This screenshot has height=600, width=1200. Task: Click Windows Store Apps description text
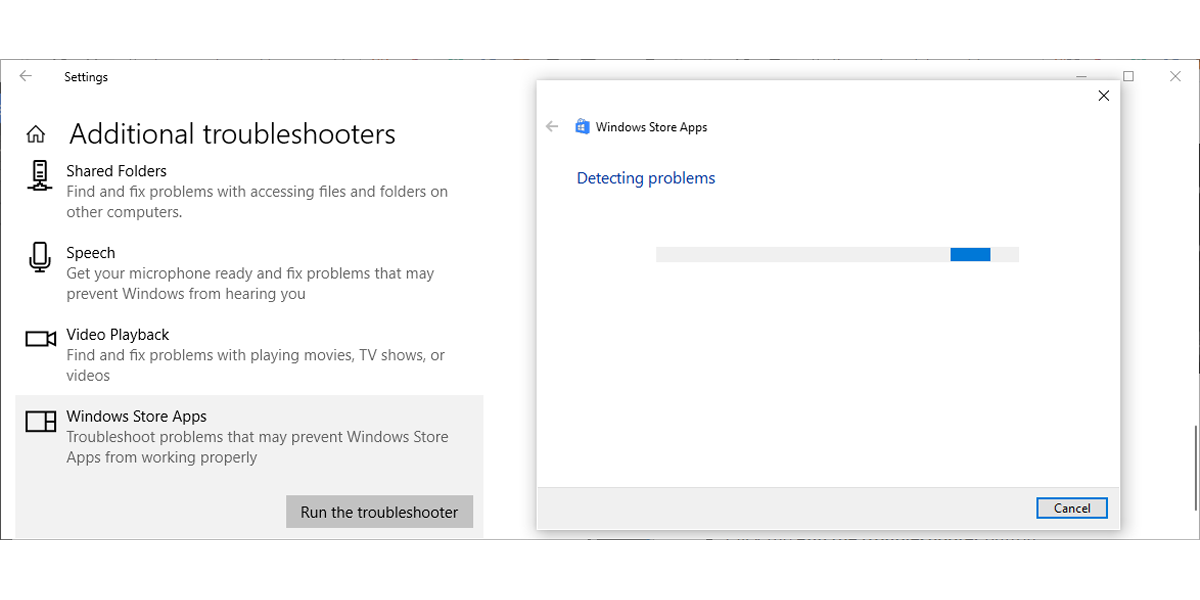tap(257, 447)
